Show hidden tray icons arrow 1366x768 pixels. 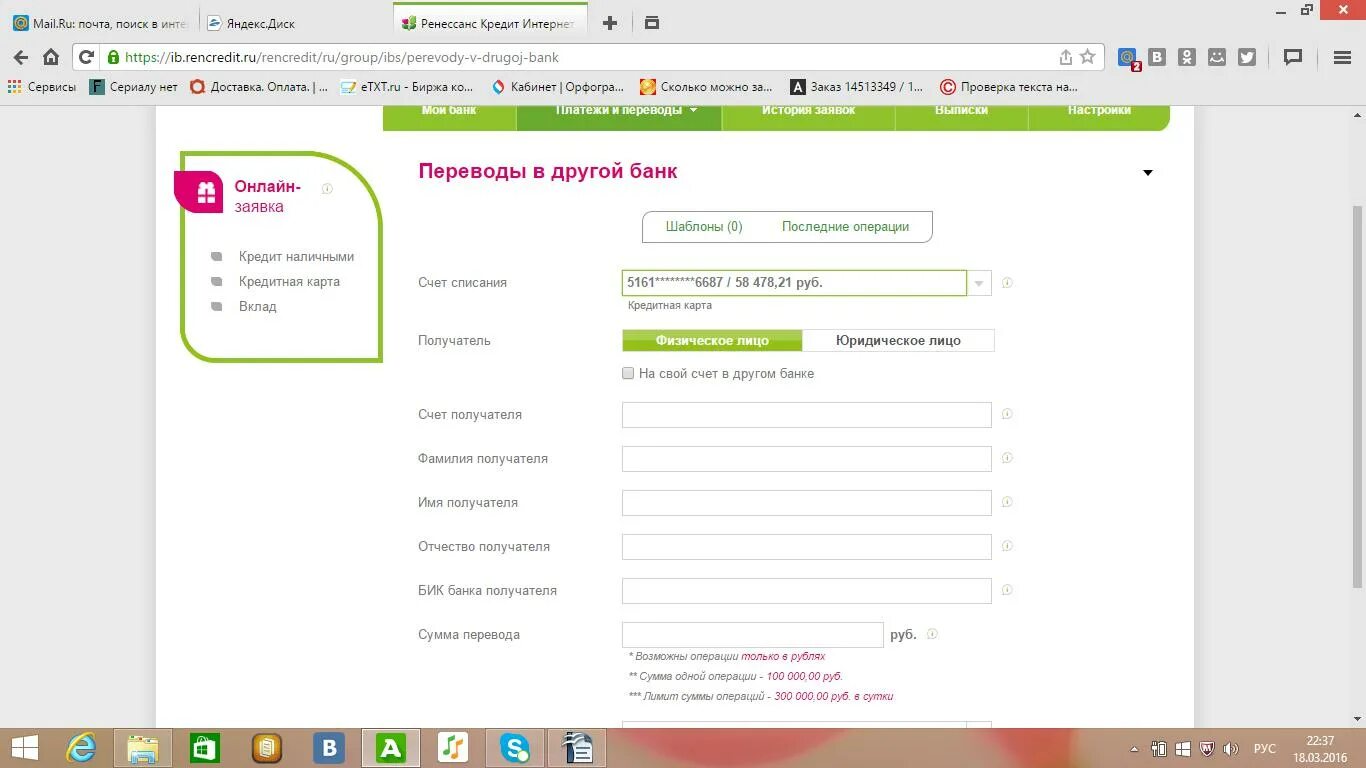(1134, 749)
